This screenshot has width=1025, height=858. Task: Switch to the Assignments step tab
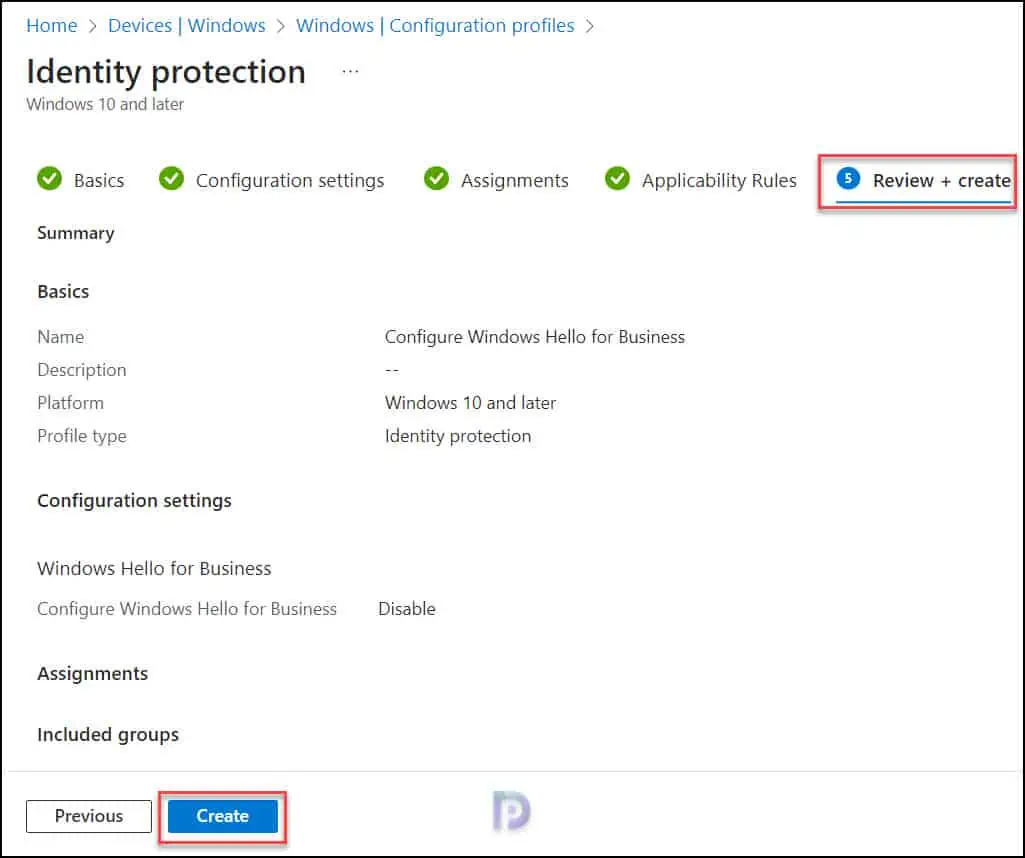(x=496, y=180)
